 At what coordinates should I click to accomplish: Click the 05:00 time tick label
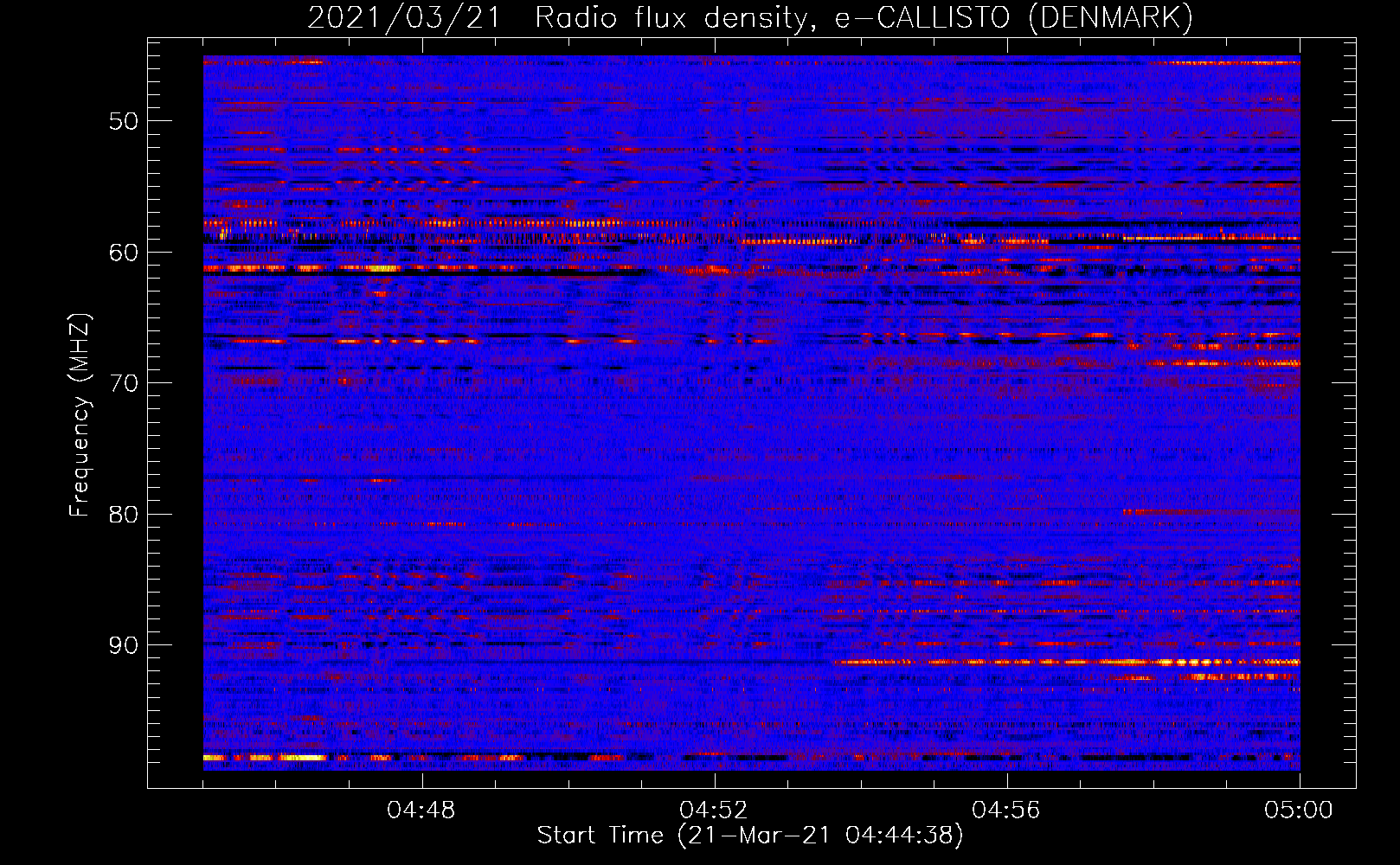point(1299,811)
